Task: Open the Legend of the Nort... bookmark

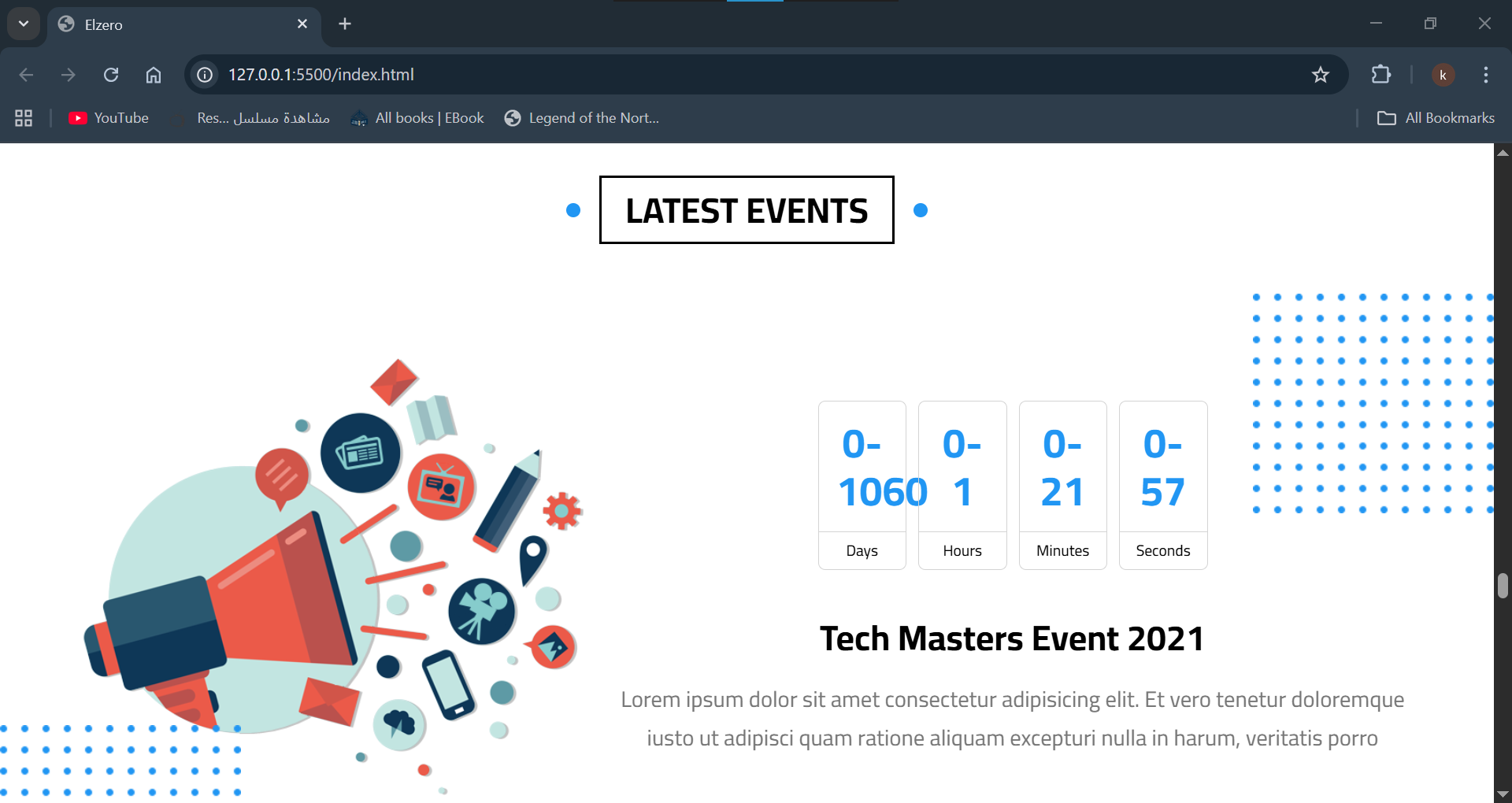Action: pyautogui.click(x=582, y=118)
